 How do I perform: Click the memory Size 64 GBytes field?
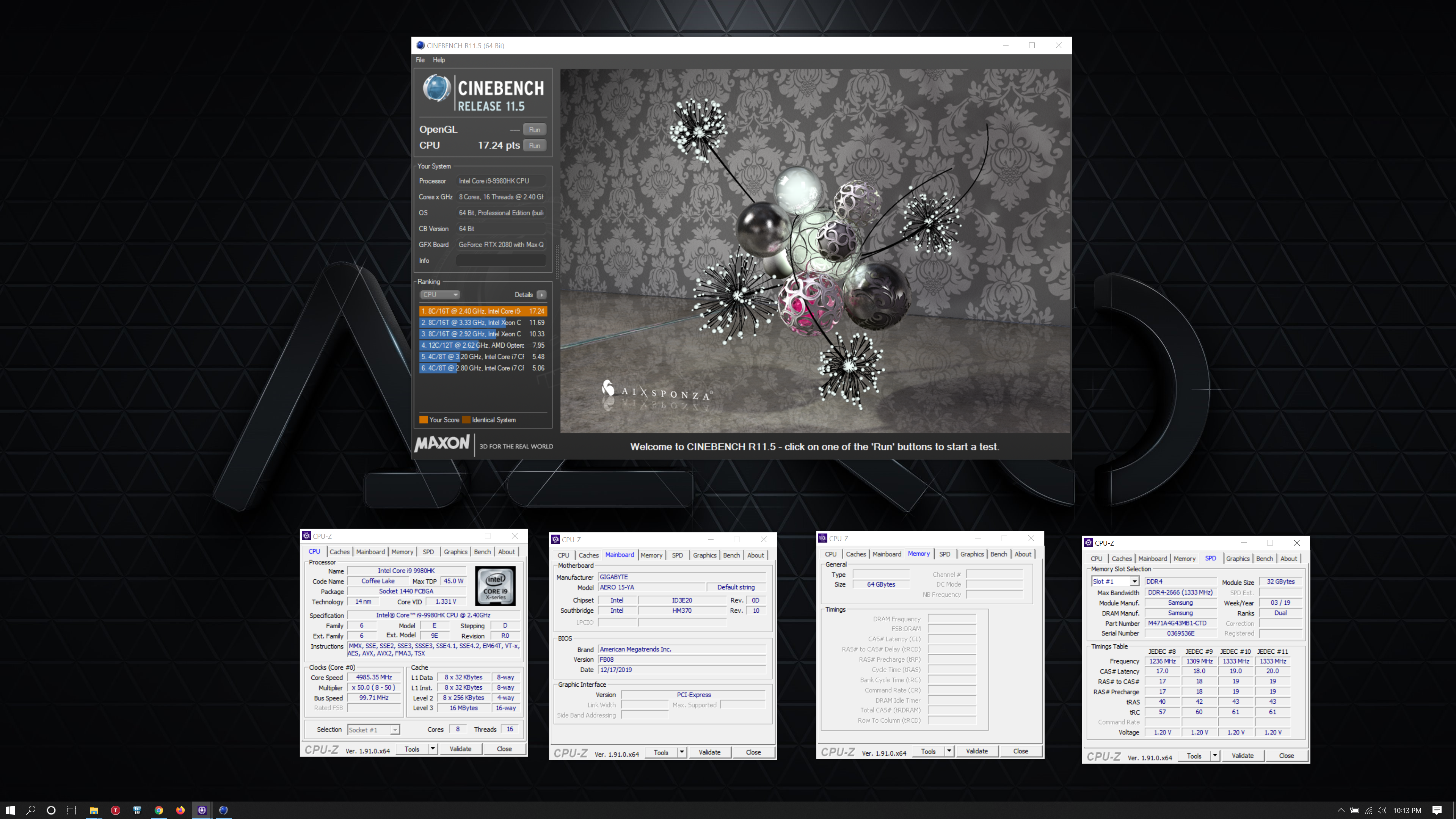coord(880,584)
